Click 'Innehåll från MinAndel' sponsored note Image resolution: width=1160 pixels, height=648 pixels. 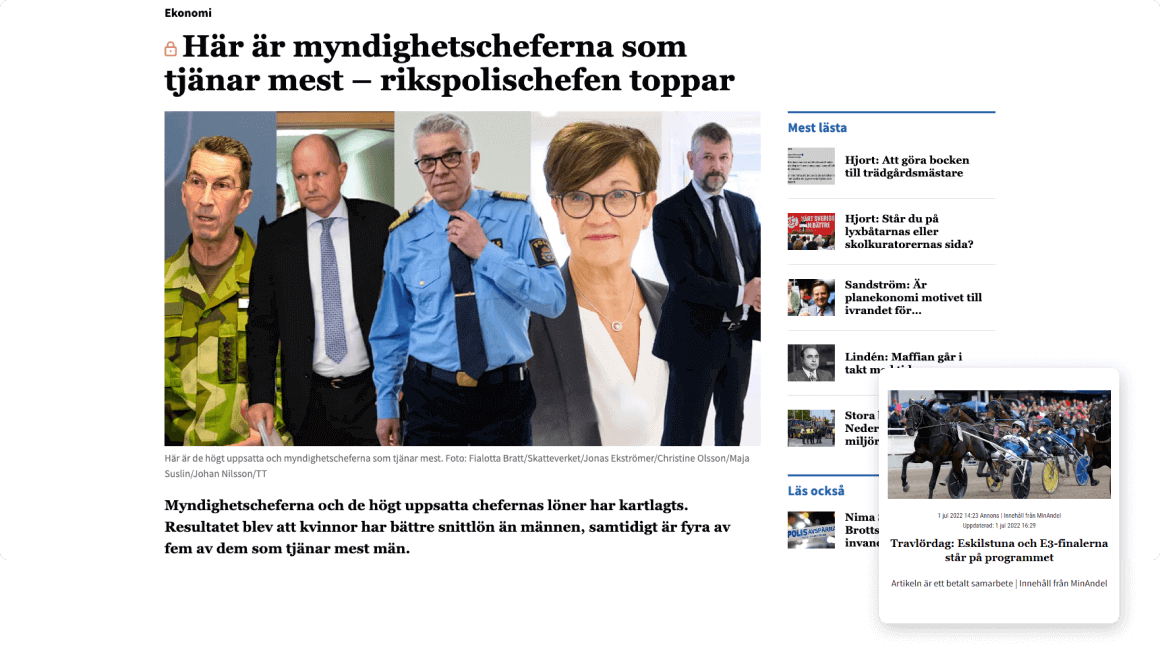coord(1063,583)
